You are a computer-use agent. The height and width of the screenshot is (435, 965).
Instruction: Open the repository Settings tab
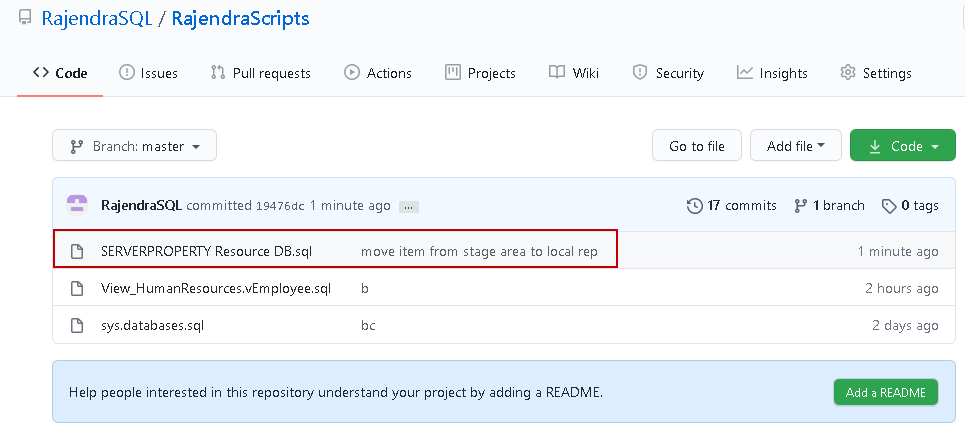[876, 73]
